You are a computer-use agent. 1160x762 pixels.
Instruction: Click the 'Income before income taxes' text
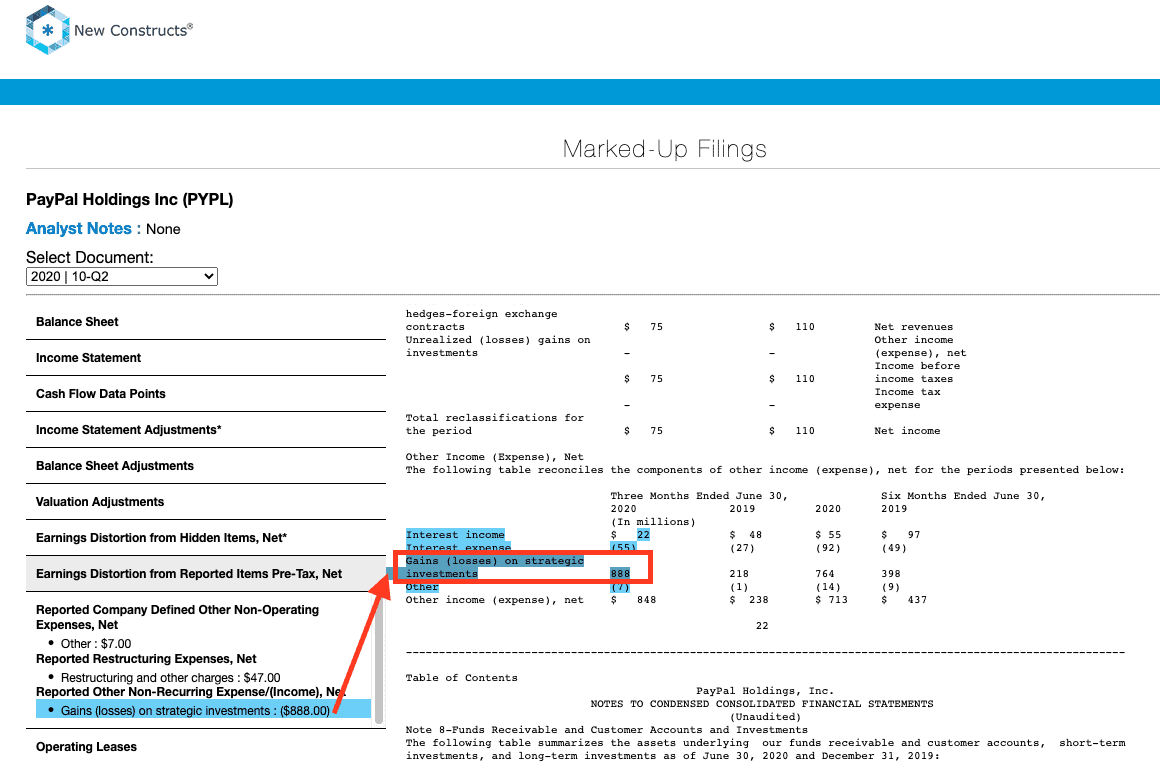(917, 373)
